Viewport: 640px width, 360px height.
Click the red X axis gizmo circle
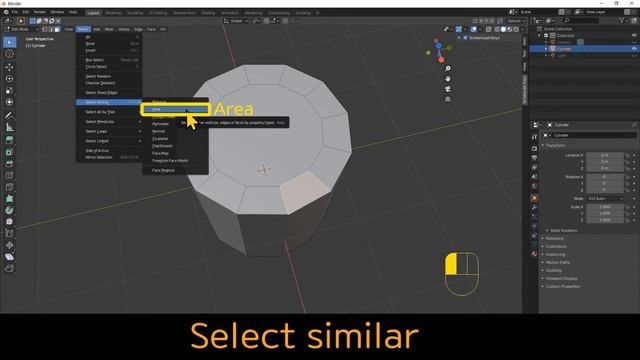pos(441,60)
